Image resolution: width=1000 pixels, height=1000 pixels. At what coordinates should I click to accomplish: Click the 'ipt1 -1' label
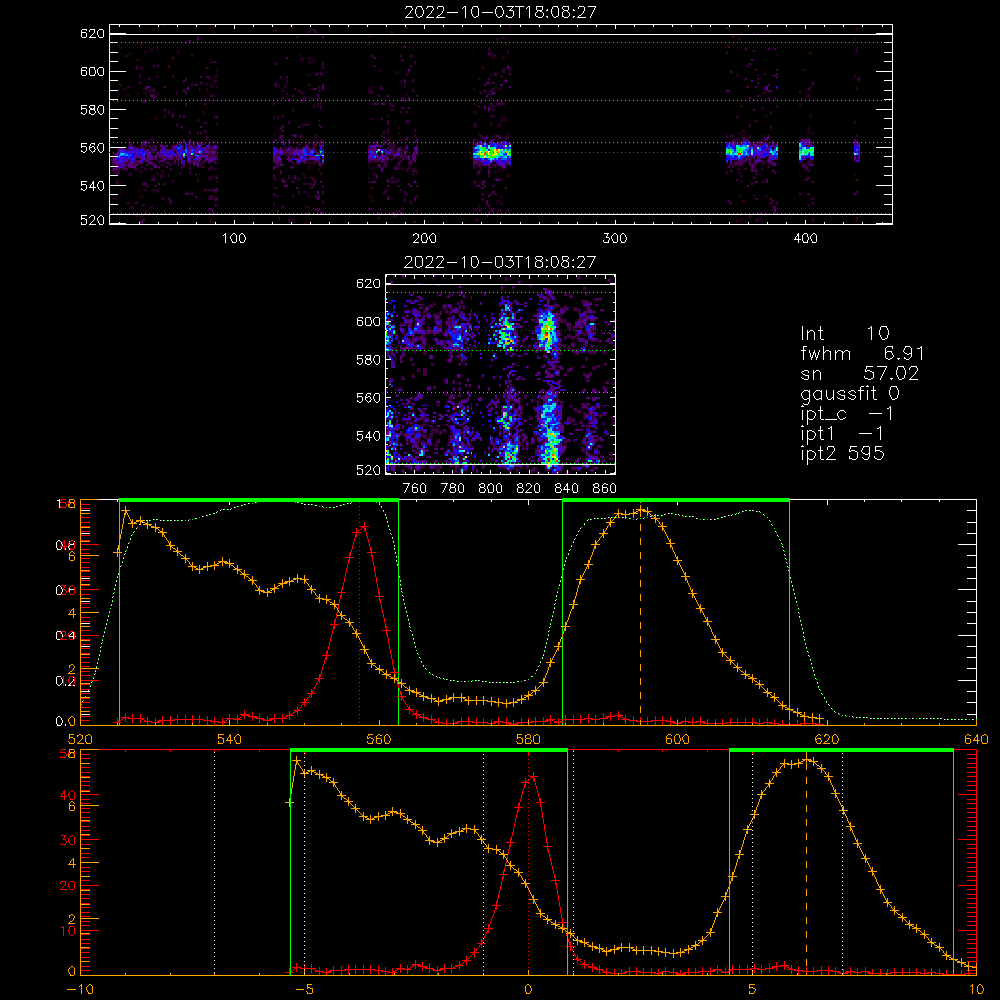[842, 434]
